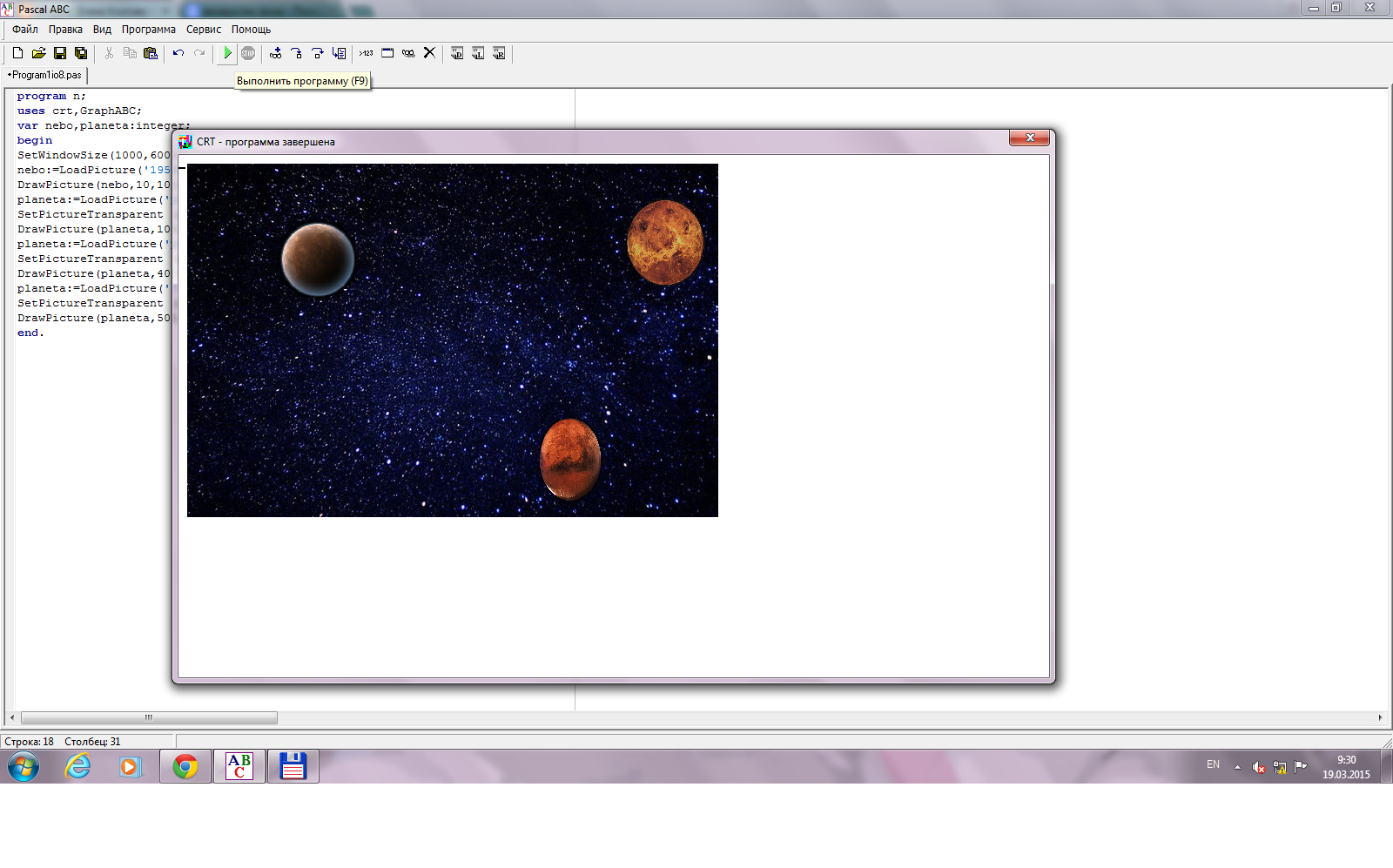Open the Сервис menu
Screen dimensions: 1393x868
pos(204,30)
